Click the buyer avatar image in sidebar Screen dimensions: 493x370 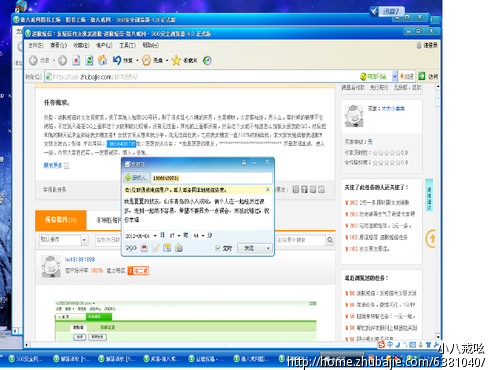(x=354, y=116)
